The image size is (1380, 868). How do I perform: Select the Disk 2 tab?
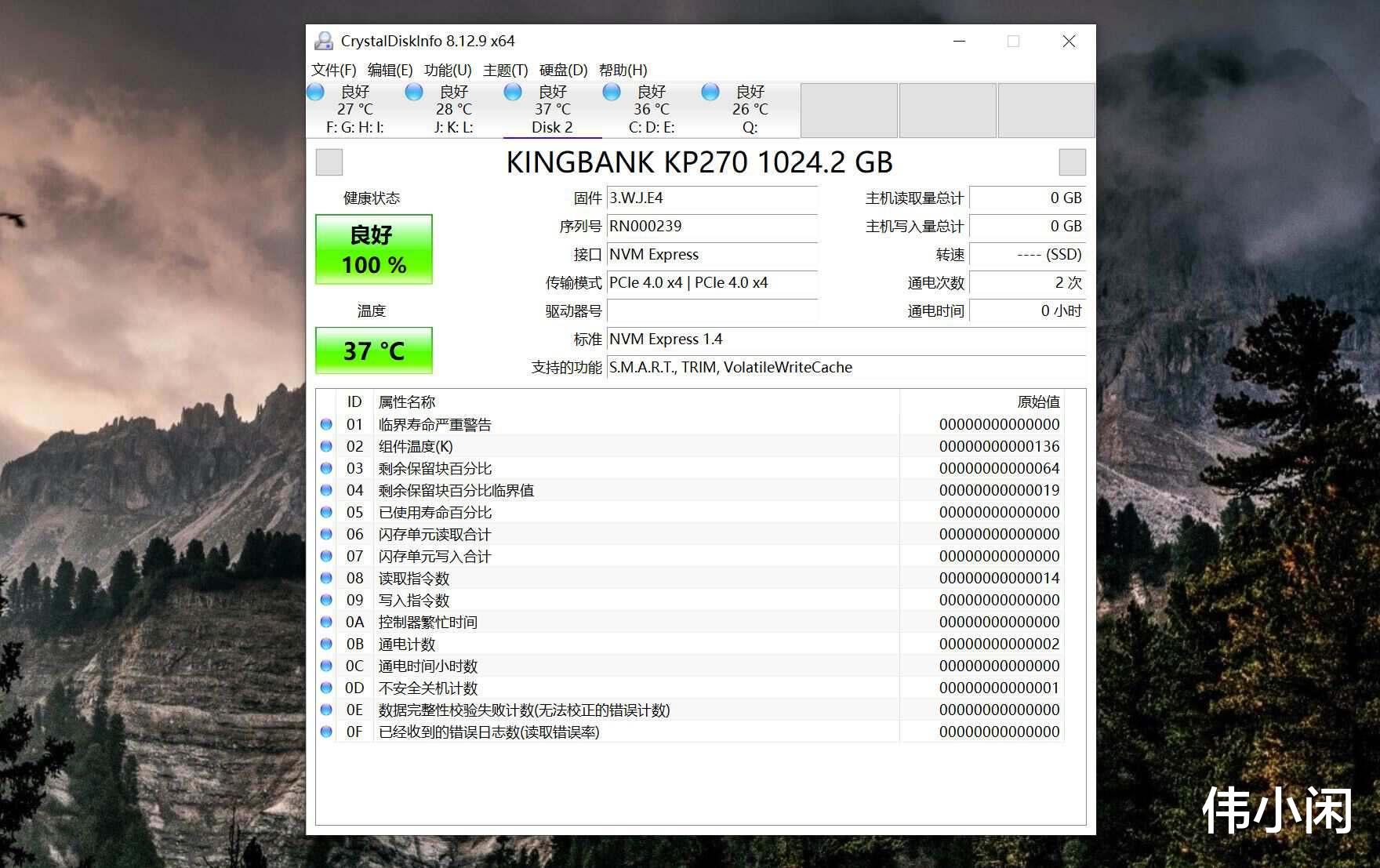click(553, 110)
